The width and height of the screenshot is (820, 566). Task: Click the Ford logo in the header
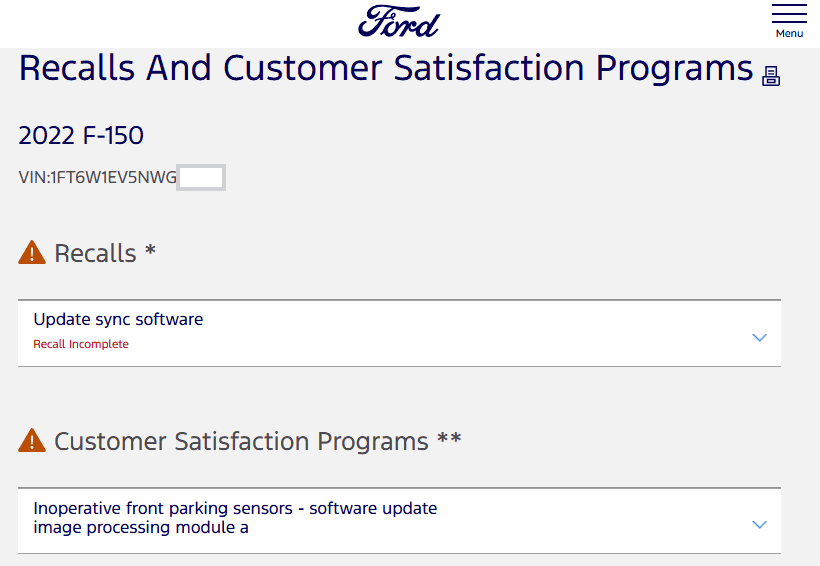click(399, 21)
